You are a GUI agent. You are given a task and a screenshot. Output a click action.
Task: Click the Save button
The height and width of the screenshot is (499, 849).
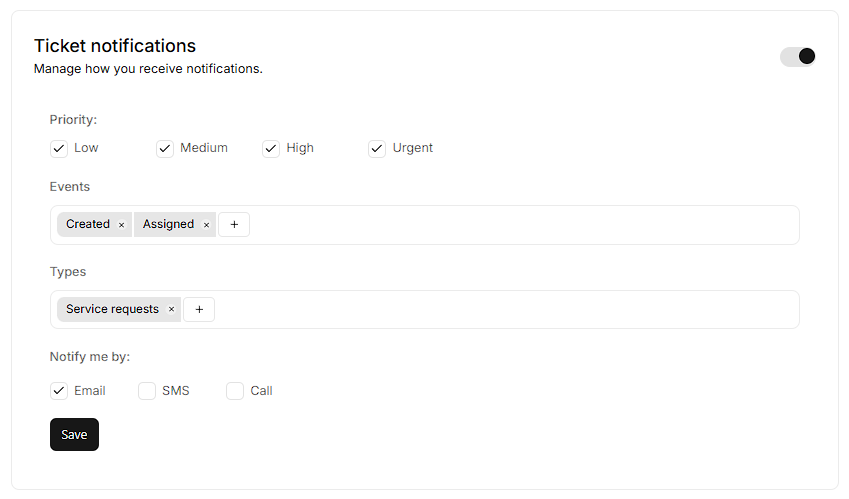(x=74, y=435)
